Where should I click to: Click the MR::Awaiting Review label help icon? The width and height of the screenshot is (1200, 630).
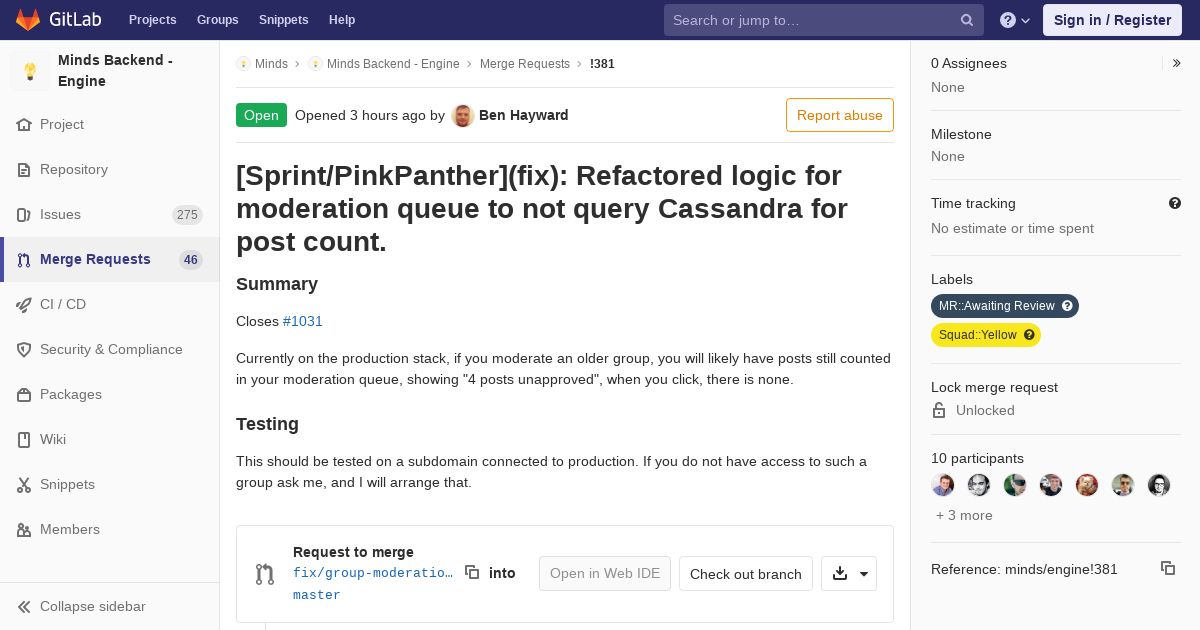[x=1067, y=306]
